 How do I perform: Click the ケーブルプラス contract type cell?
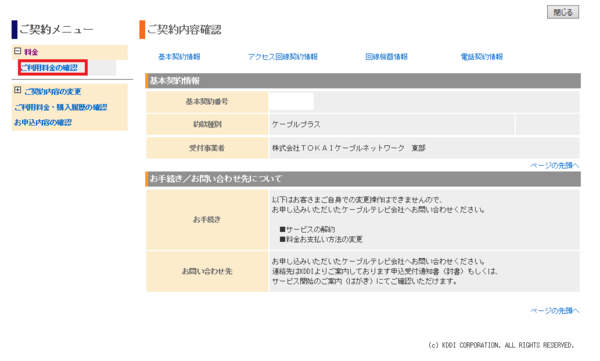click(x=392, y=124)
